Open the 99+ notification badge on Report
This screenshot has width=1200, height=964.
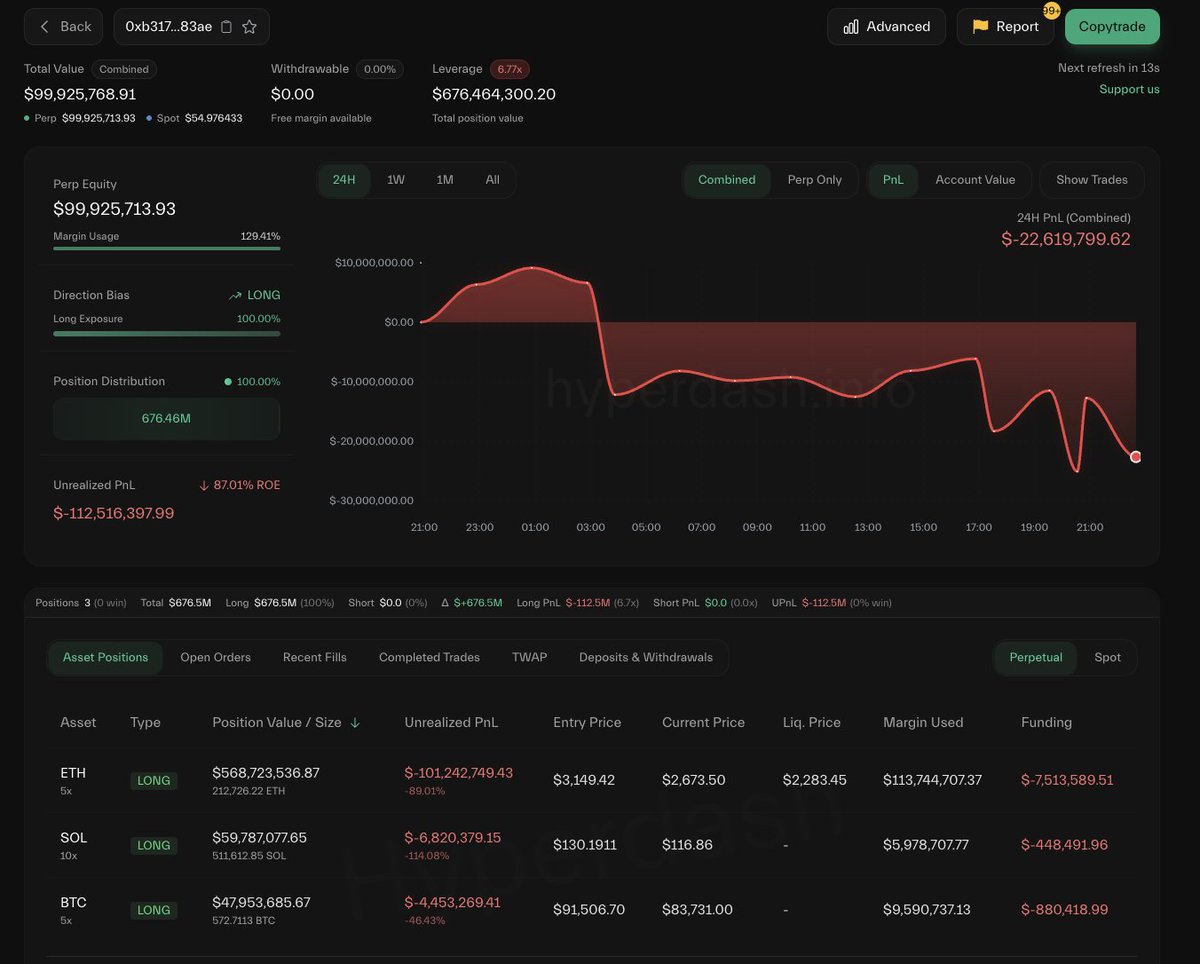pyautogui.click(x=1050, y=11)
